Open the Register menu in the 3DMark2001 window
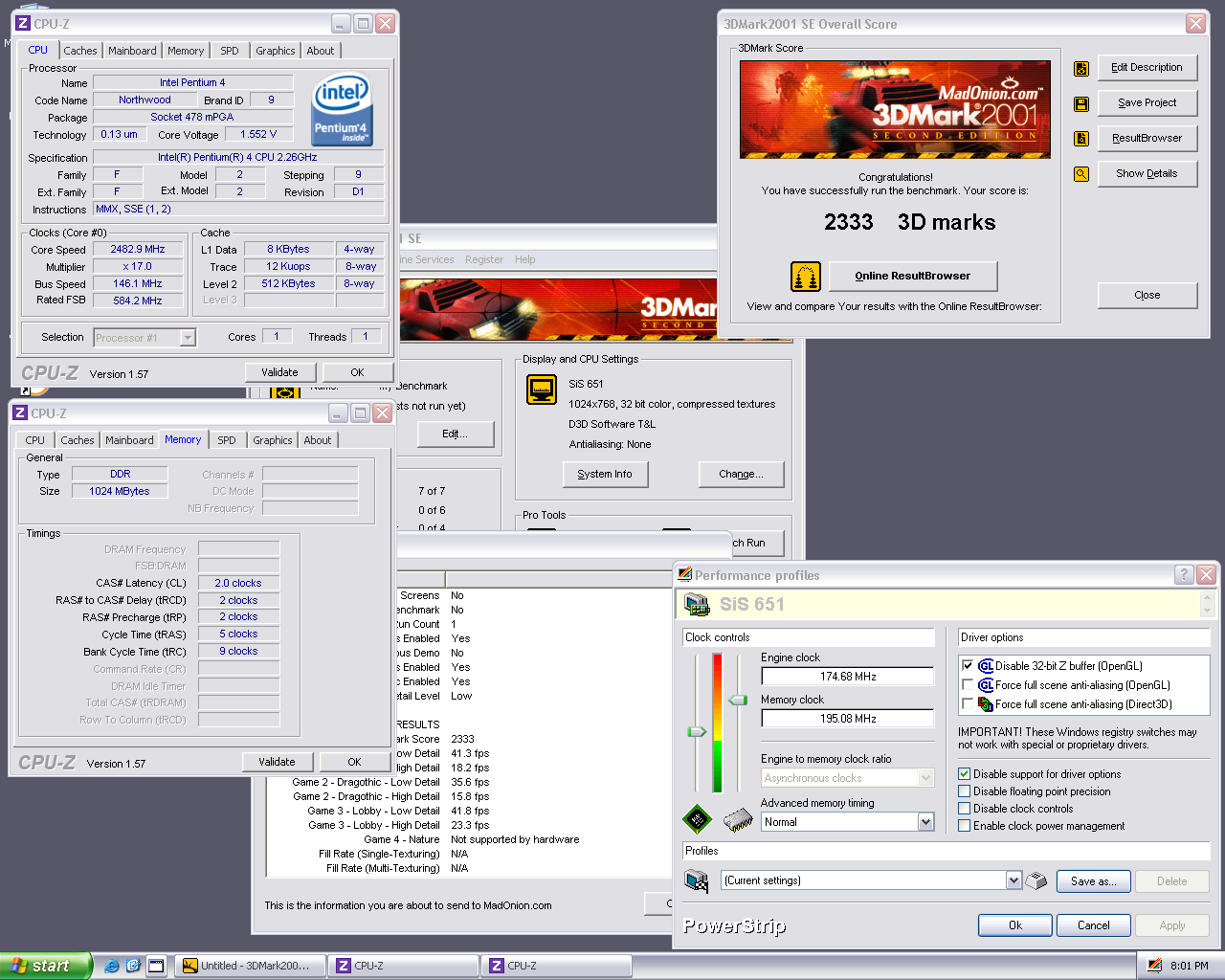1225x980 pixels. click(484, 259)
